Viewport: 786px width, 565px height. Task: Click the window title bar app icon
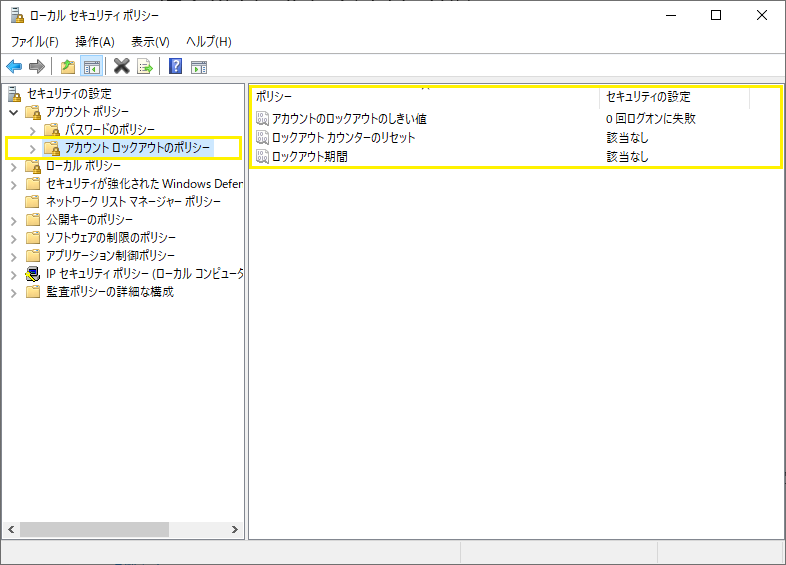coord(17,16)
